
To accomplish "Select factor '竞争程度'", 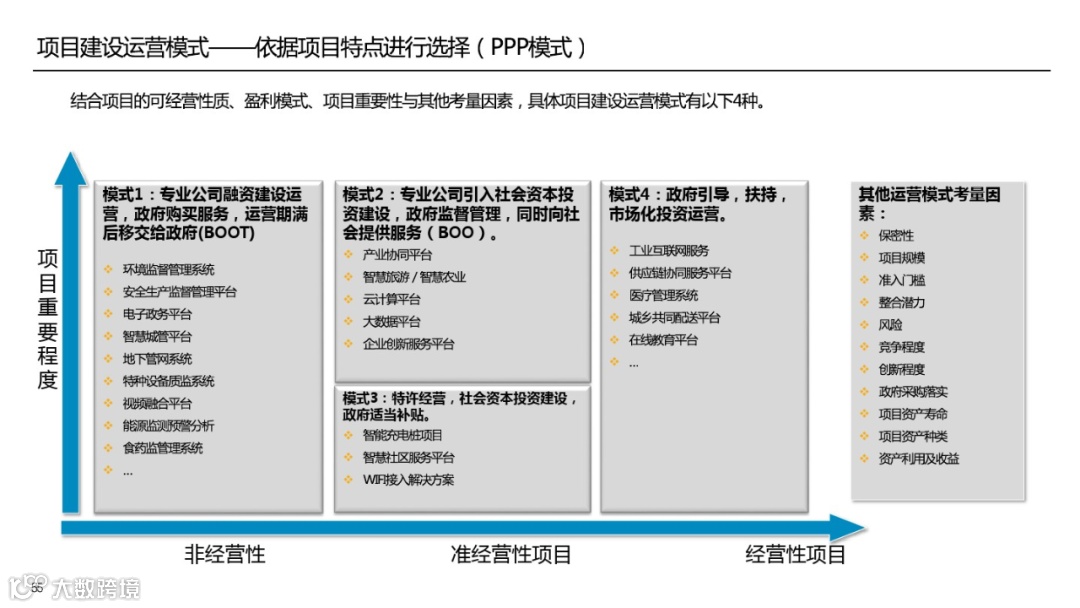I will [901, 347].
